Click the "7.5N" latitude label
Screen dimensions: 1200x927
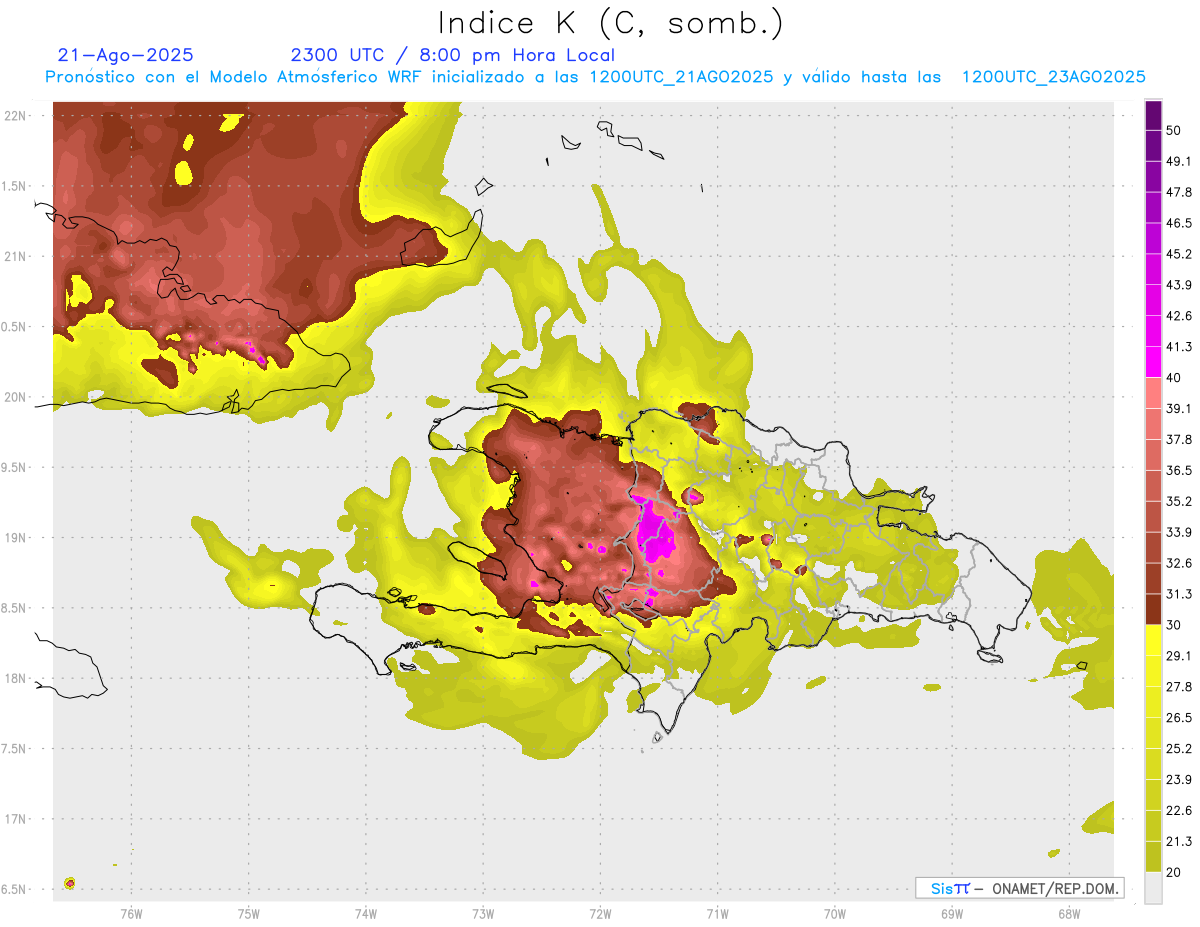pyautogui.click(x=15, y=748)
